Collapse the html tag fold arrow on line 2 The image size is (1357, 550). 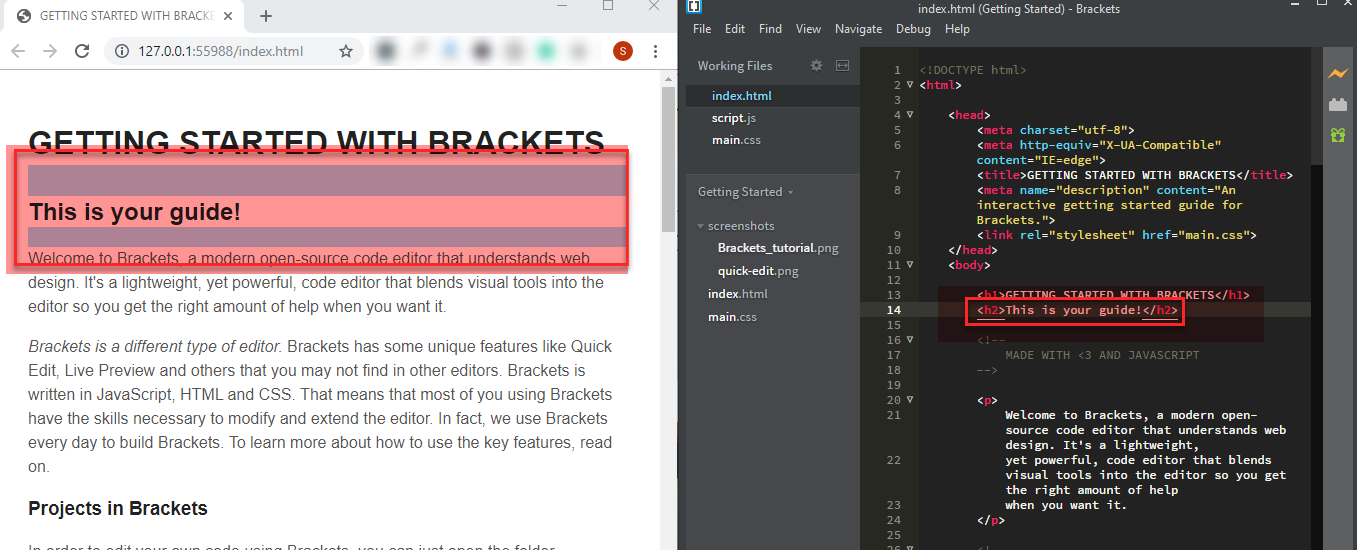[909, 85]
